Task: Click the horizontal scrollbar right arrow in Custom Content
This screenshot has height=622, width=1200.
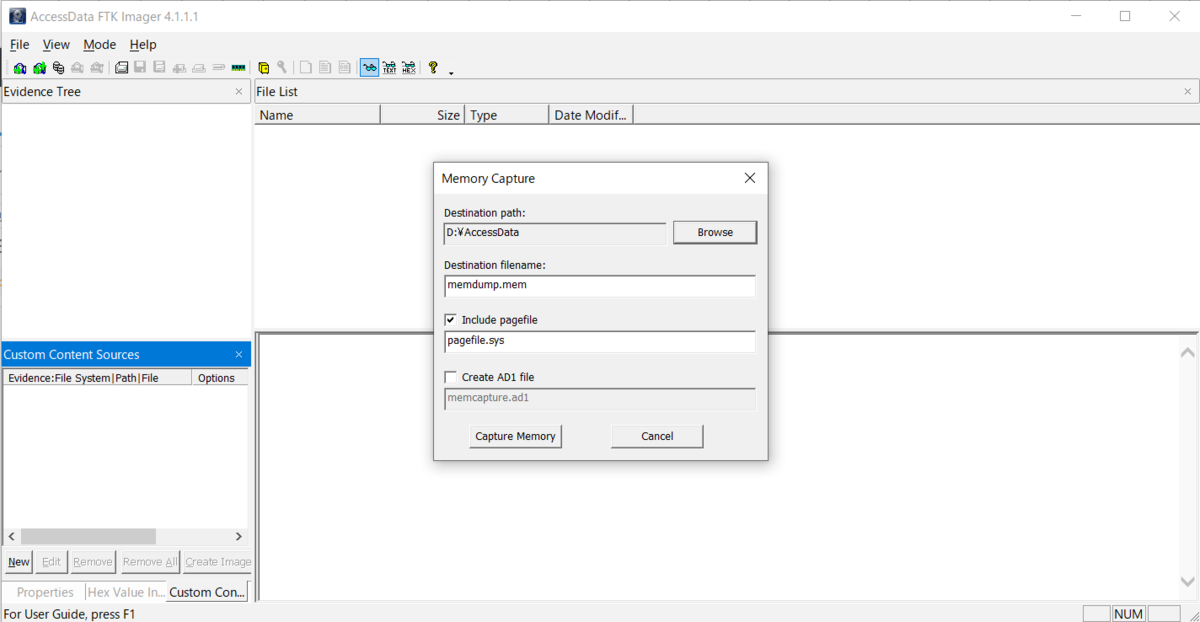Action: point(239,537)
